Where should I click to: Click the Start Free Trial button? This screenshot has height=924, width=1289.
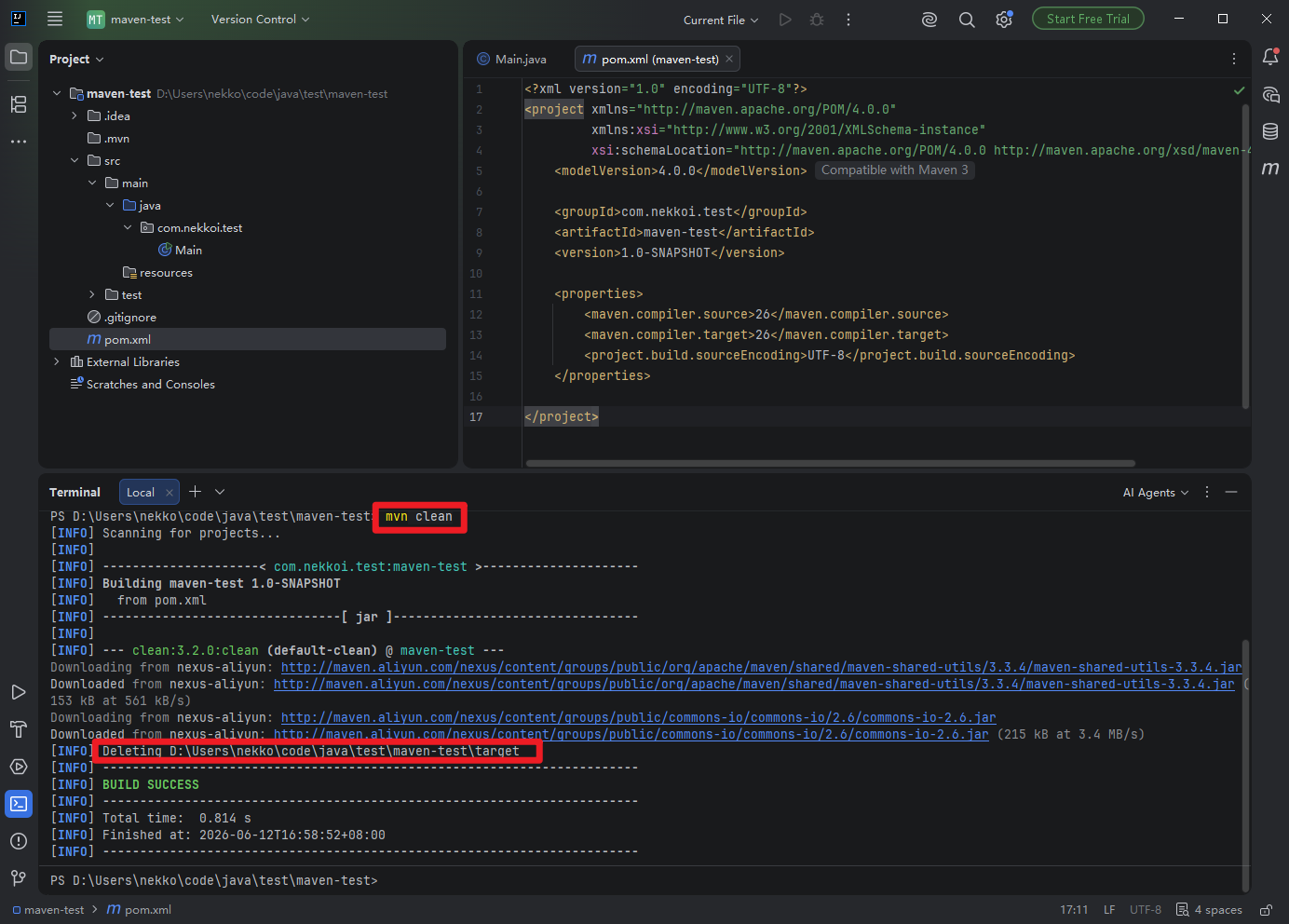click(1088, 19)
